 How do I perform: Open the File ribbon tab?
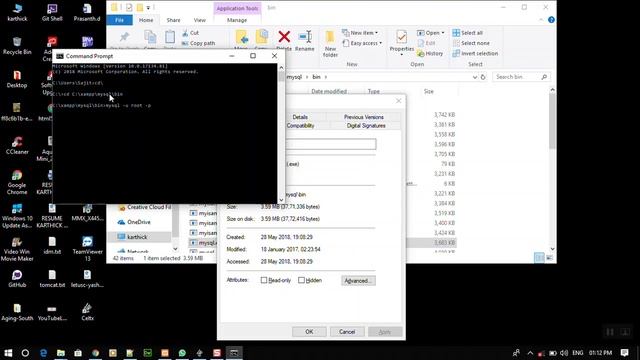pos(119,20)
